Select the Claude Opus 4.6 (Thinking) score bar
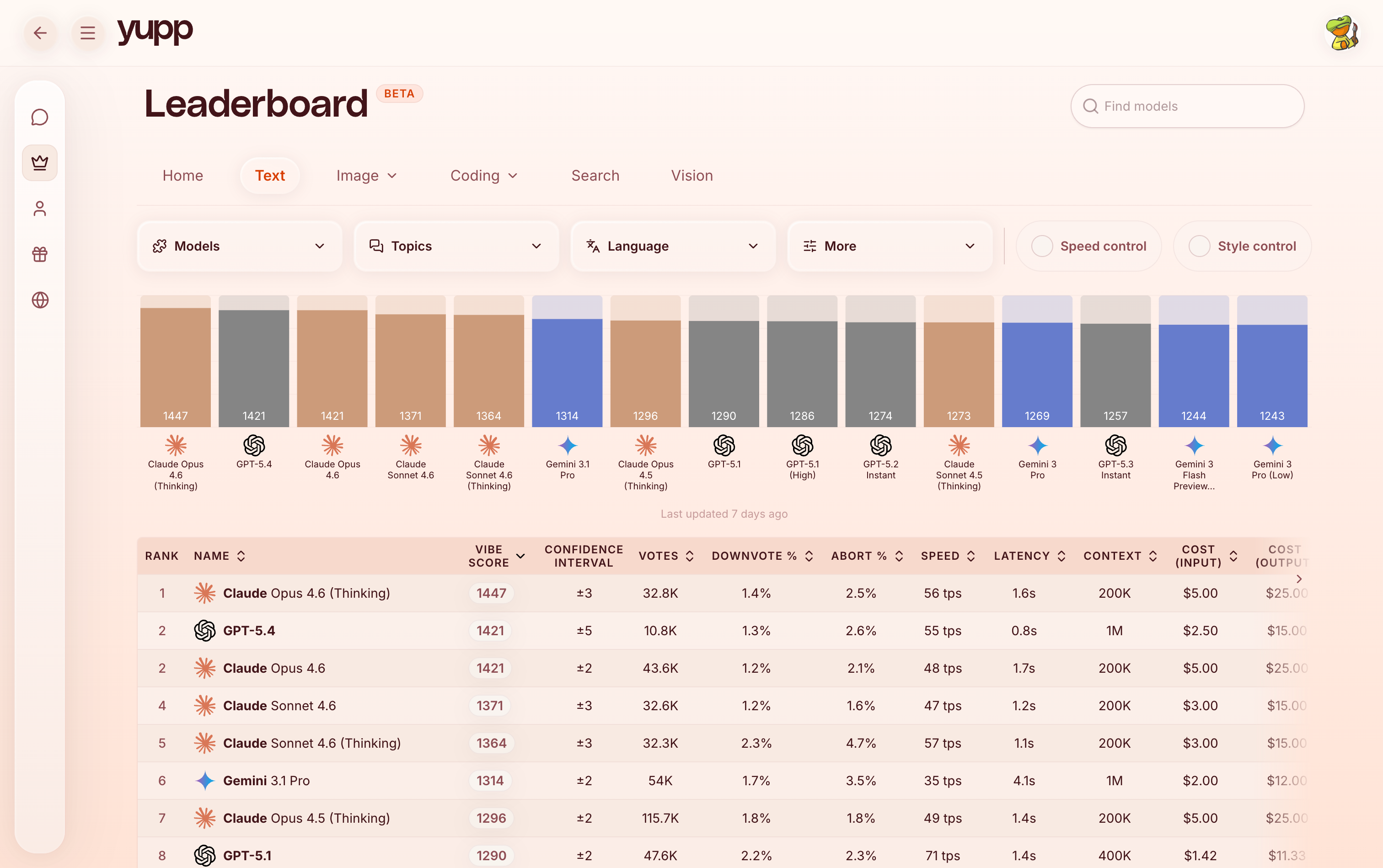 click(175, 362)
